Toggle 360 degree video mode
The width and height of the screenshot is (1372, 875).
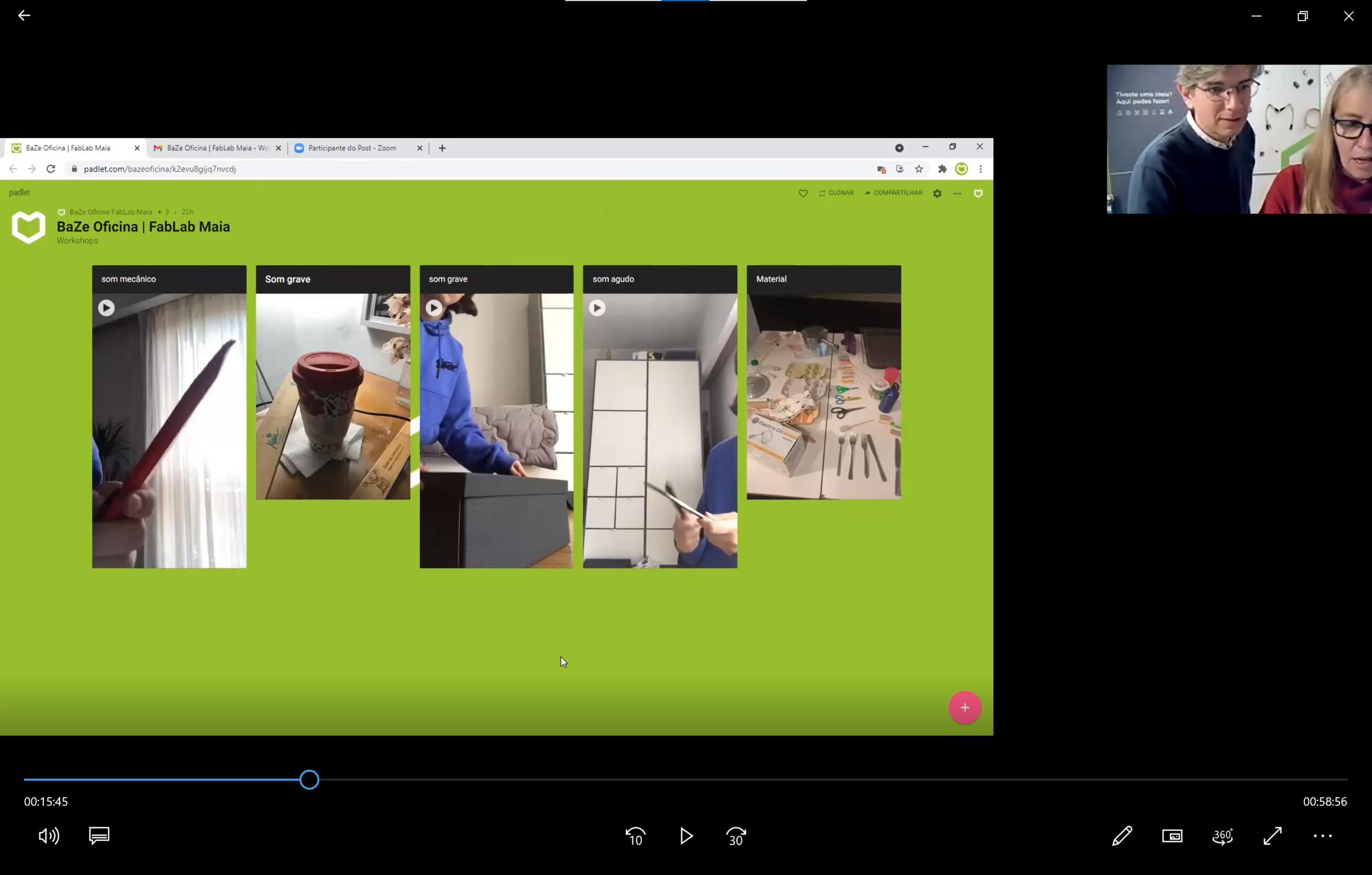point(1222,836)
